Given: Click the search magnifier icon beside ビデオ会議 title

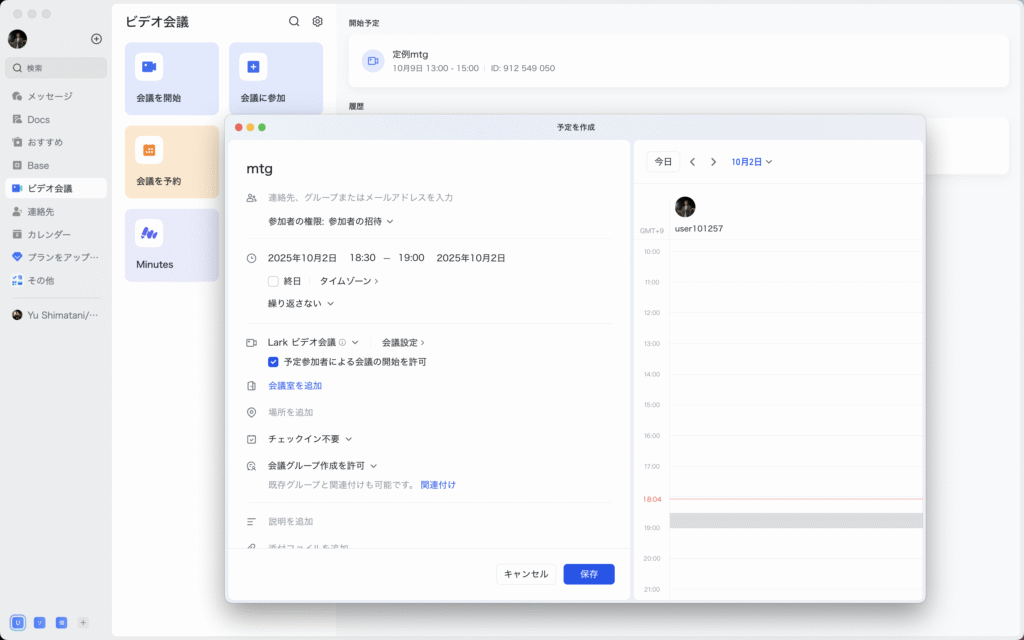Looking at the screenshot, I should (x=294, y=21).
